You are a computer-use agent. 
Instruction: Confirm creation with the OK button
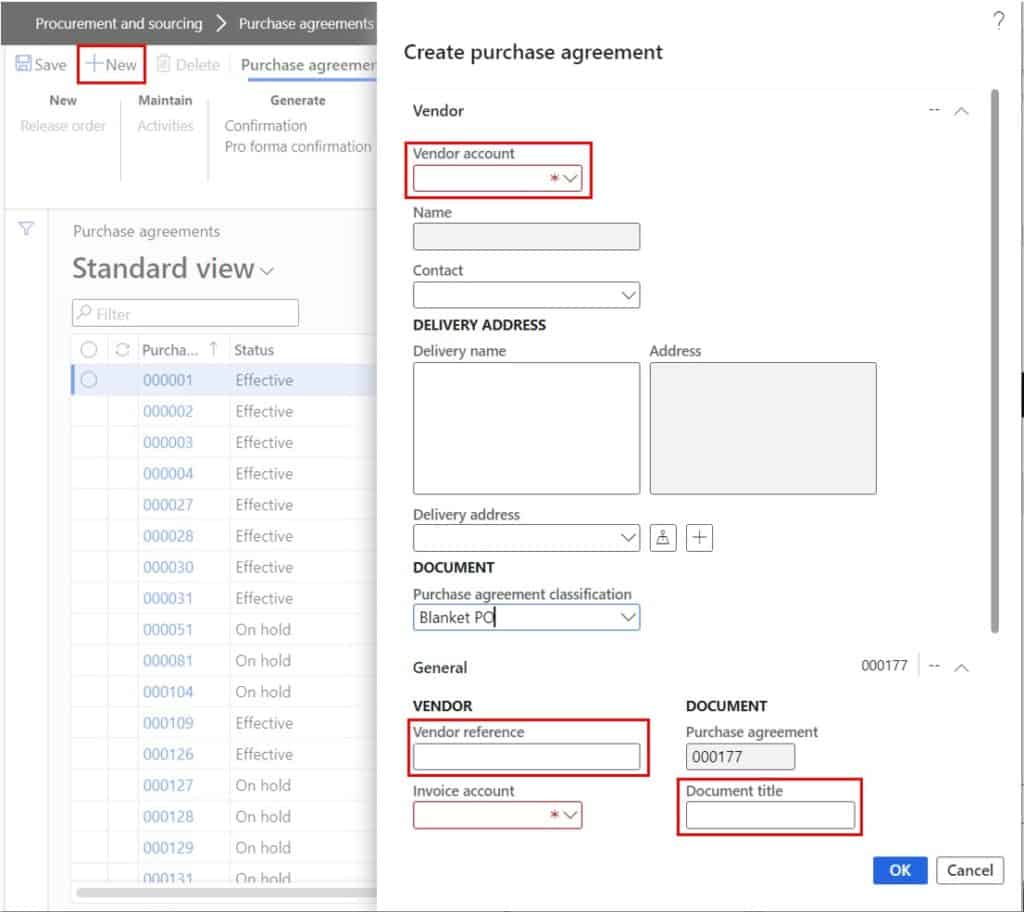[898, 870]
